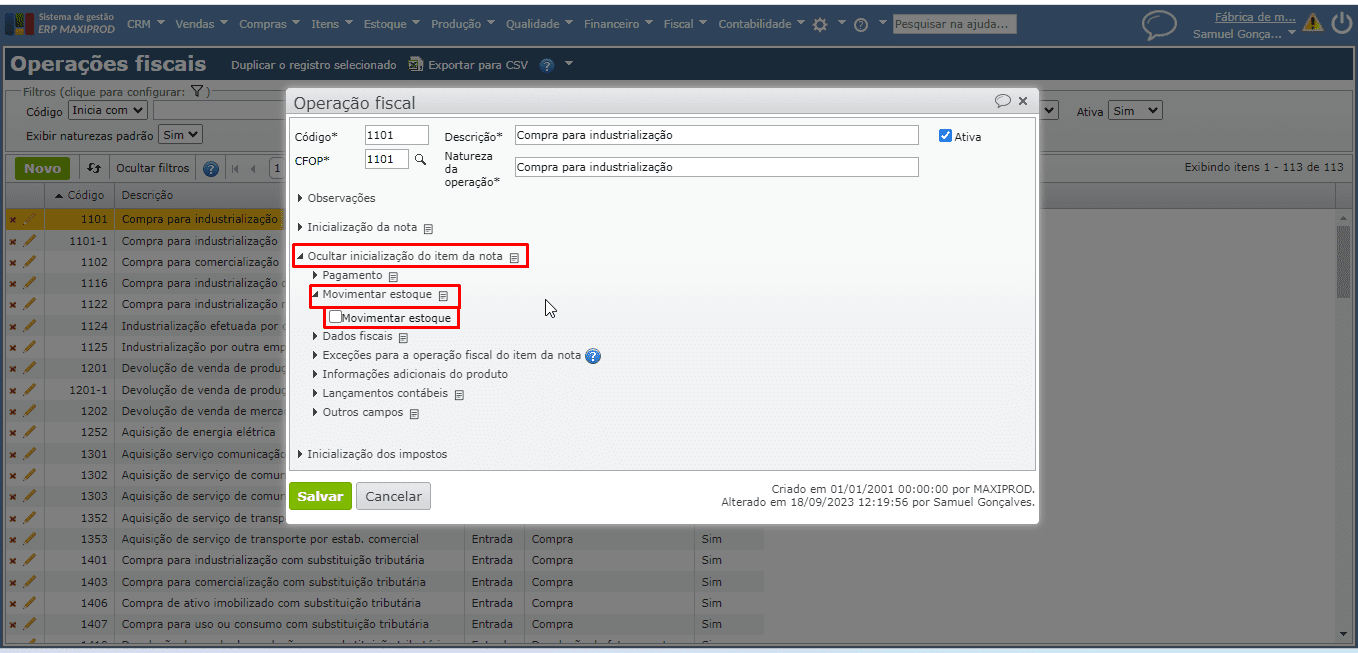This screenshot has height=653, width=1358.
Task: Open the dialog comment bubble icon
Action: [1002, 101]
